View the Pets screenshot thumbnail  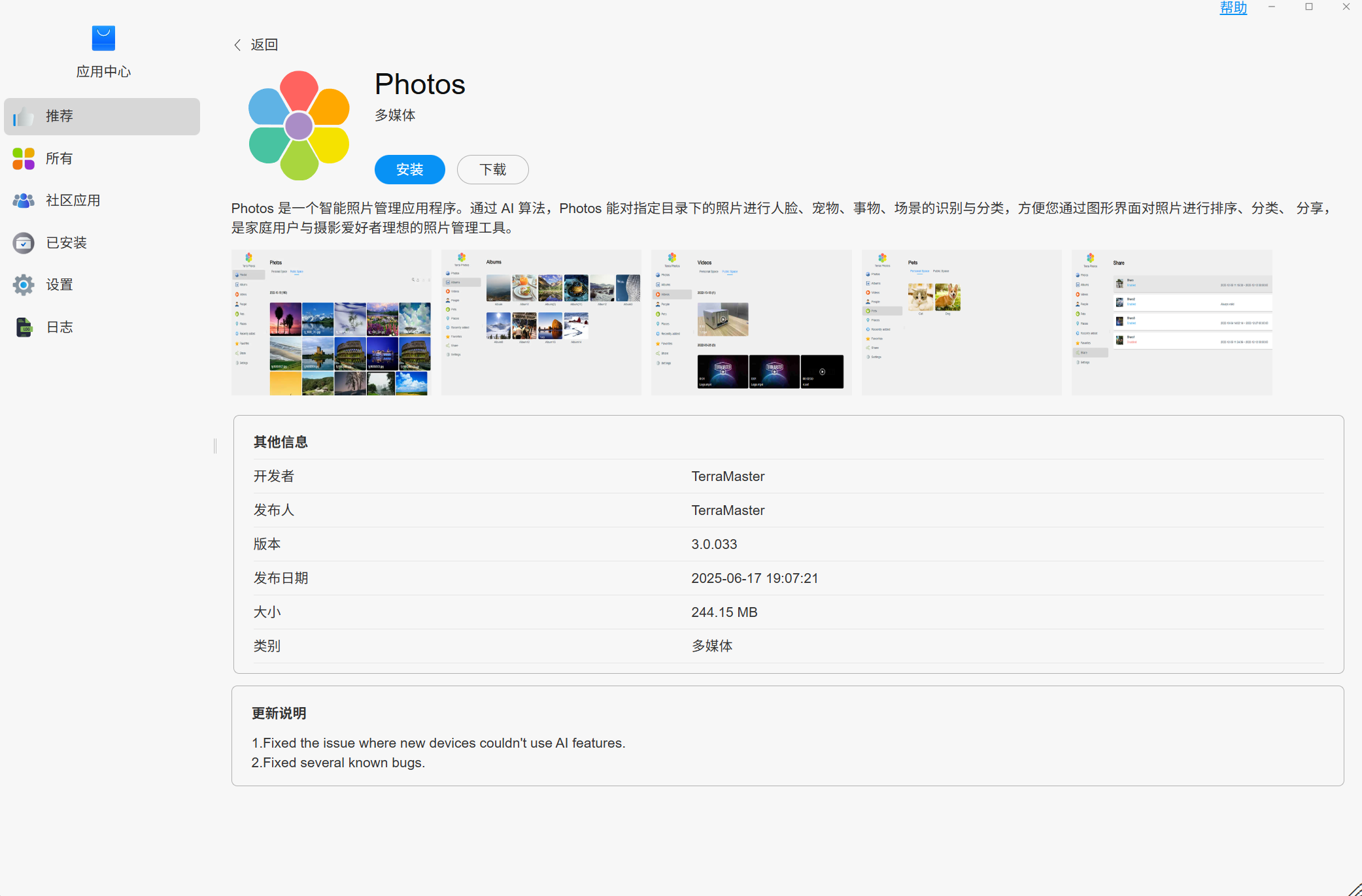coord(961,322)
